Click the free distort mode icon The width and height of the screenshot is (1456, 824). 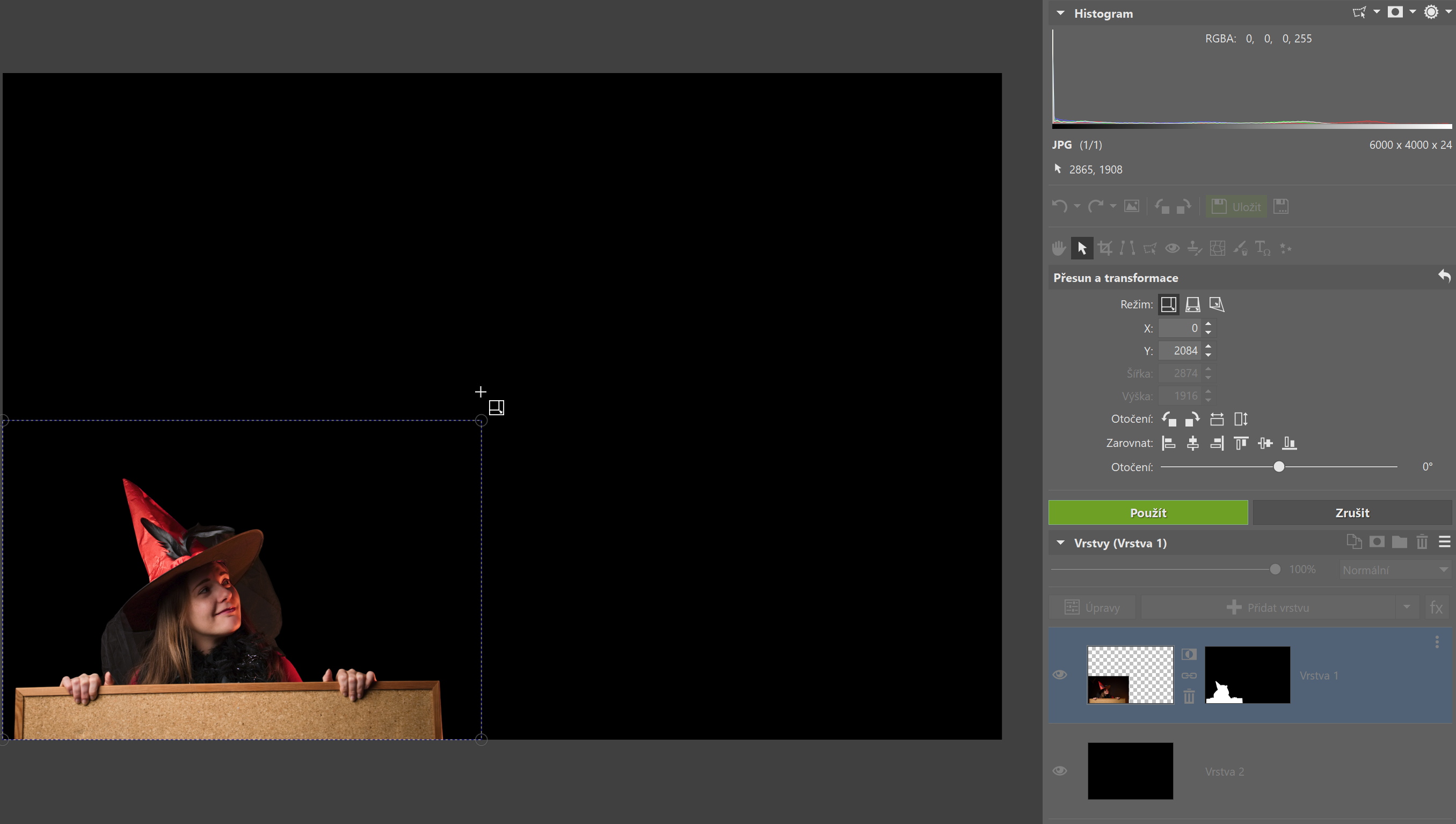tap(1217, 305)
